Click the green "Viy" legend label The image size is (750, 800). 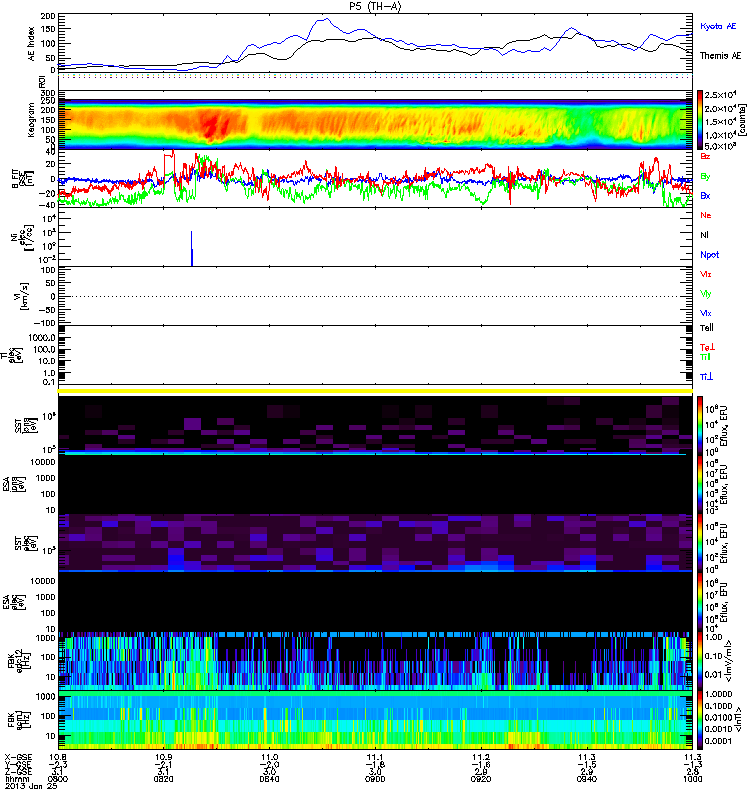706,294
